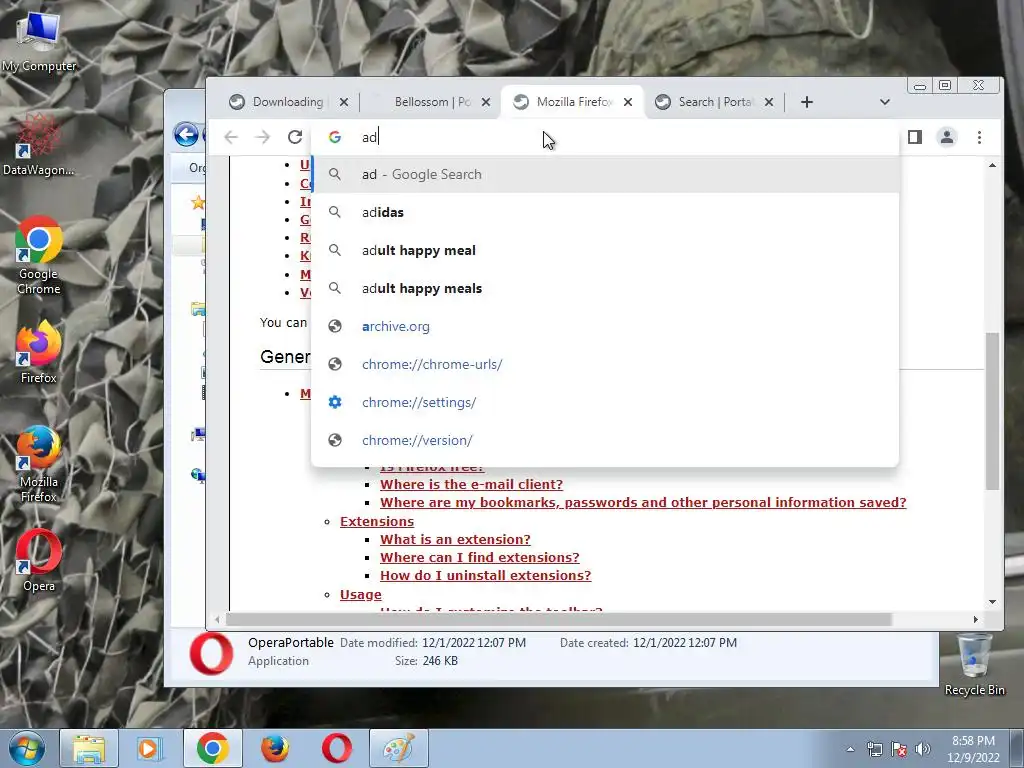Close the Search | Portable tab
This screenshot has width=1024, height=768.
click(769, 102)
